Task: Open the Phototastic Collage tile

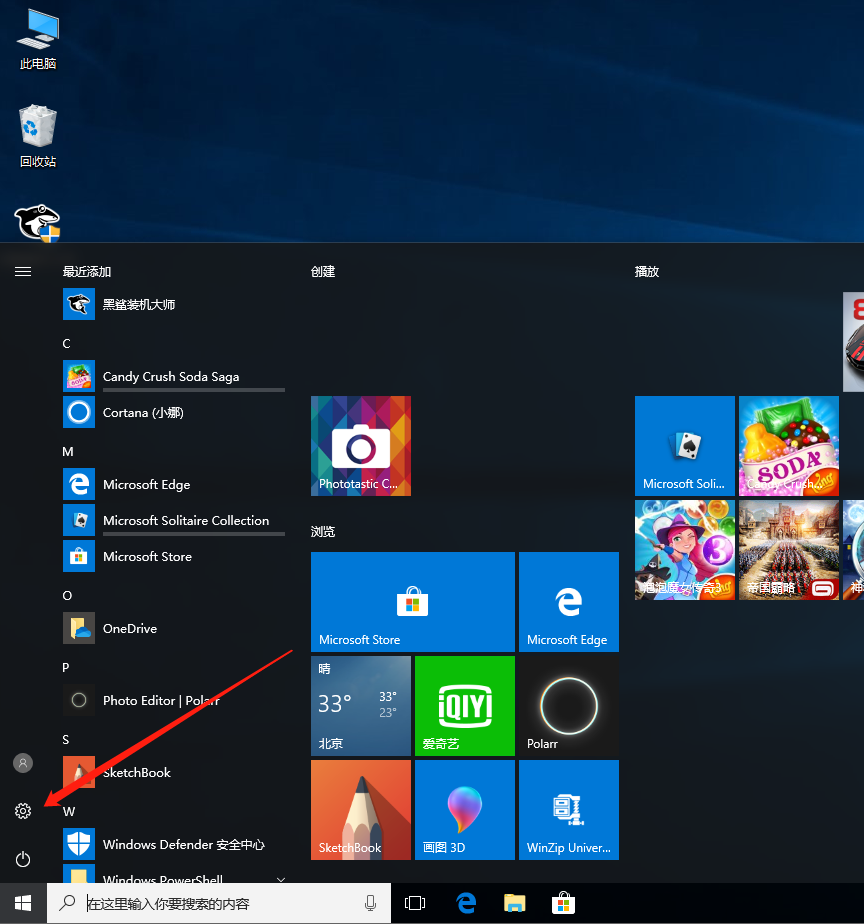Action: pos(361,446)
